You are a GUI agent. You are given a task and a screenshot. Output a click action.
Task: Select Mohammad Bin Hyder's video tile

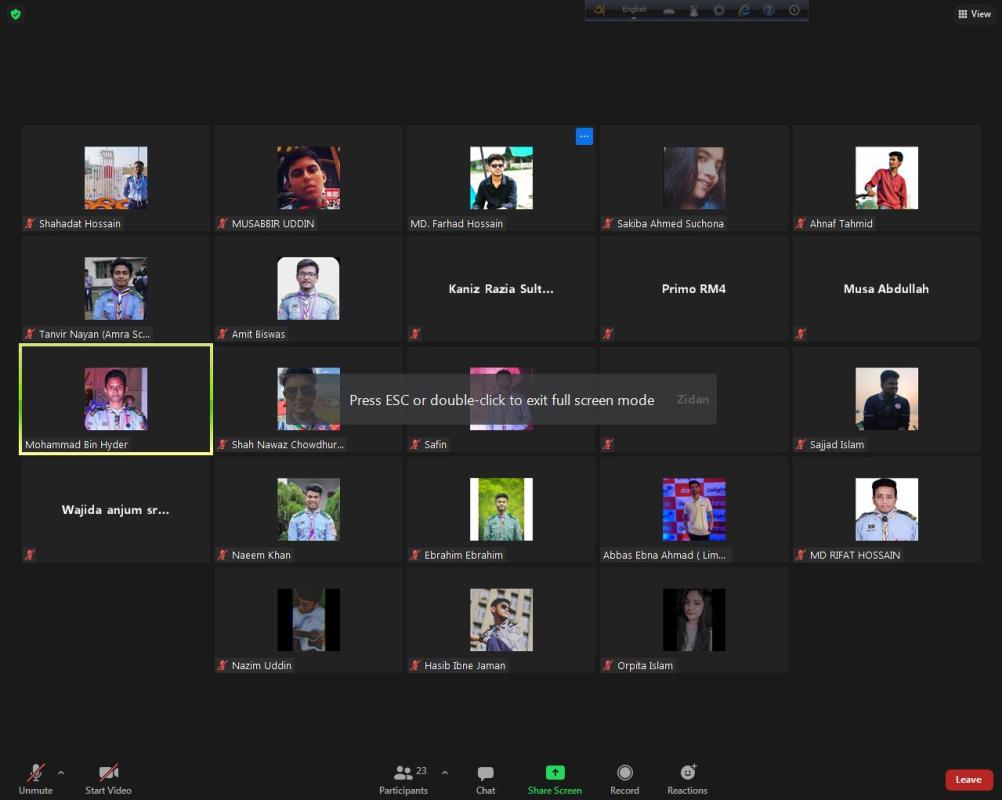point(115,398)
